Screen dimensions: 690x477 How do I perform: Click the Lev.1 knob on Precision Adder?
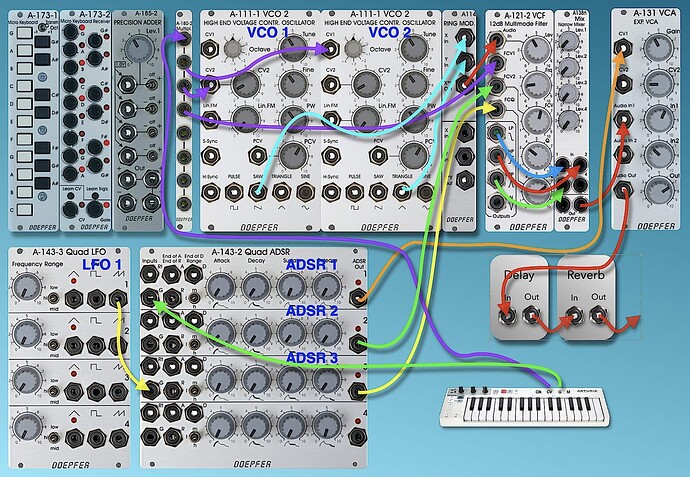(139, 49)
